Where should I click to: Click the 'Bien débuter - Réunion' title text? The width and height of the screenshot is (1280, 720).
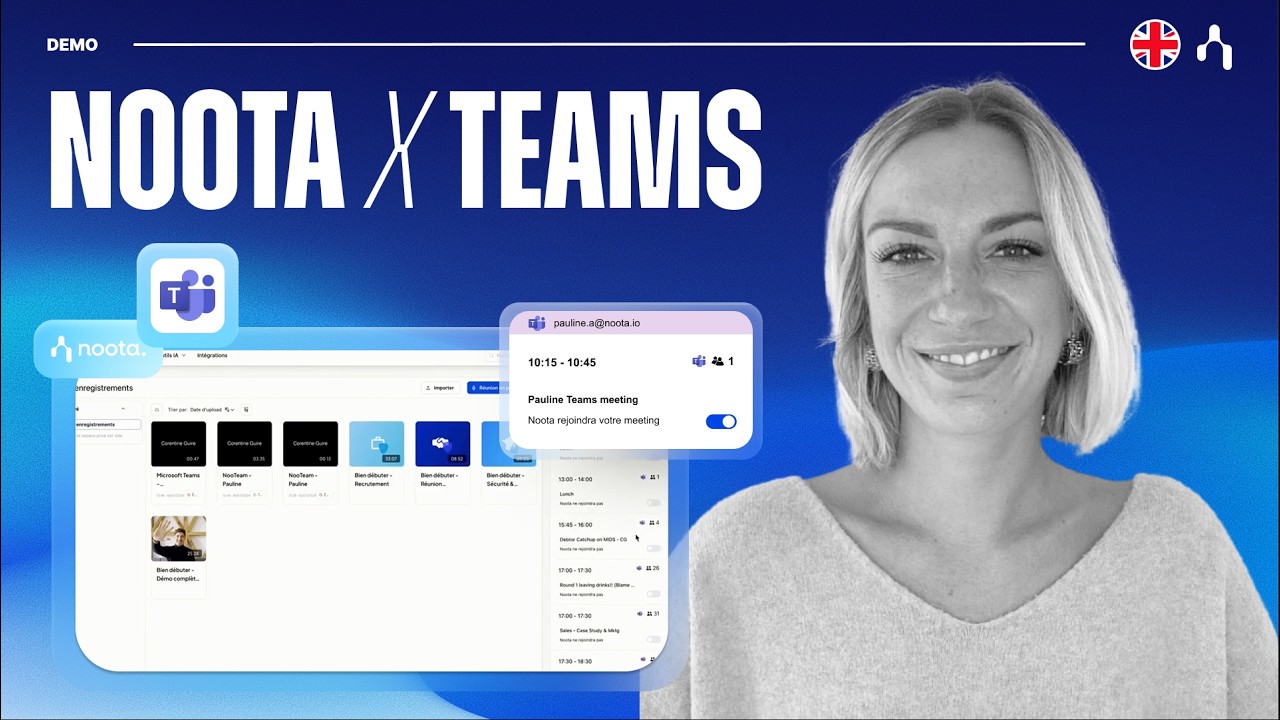click(442, 479)
